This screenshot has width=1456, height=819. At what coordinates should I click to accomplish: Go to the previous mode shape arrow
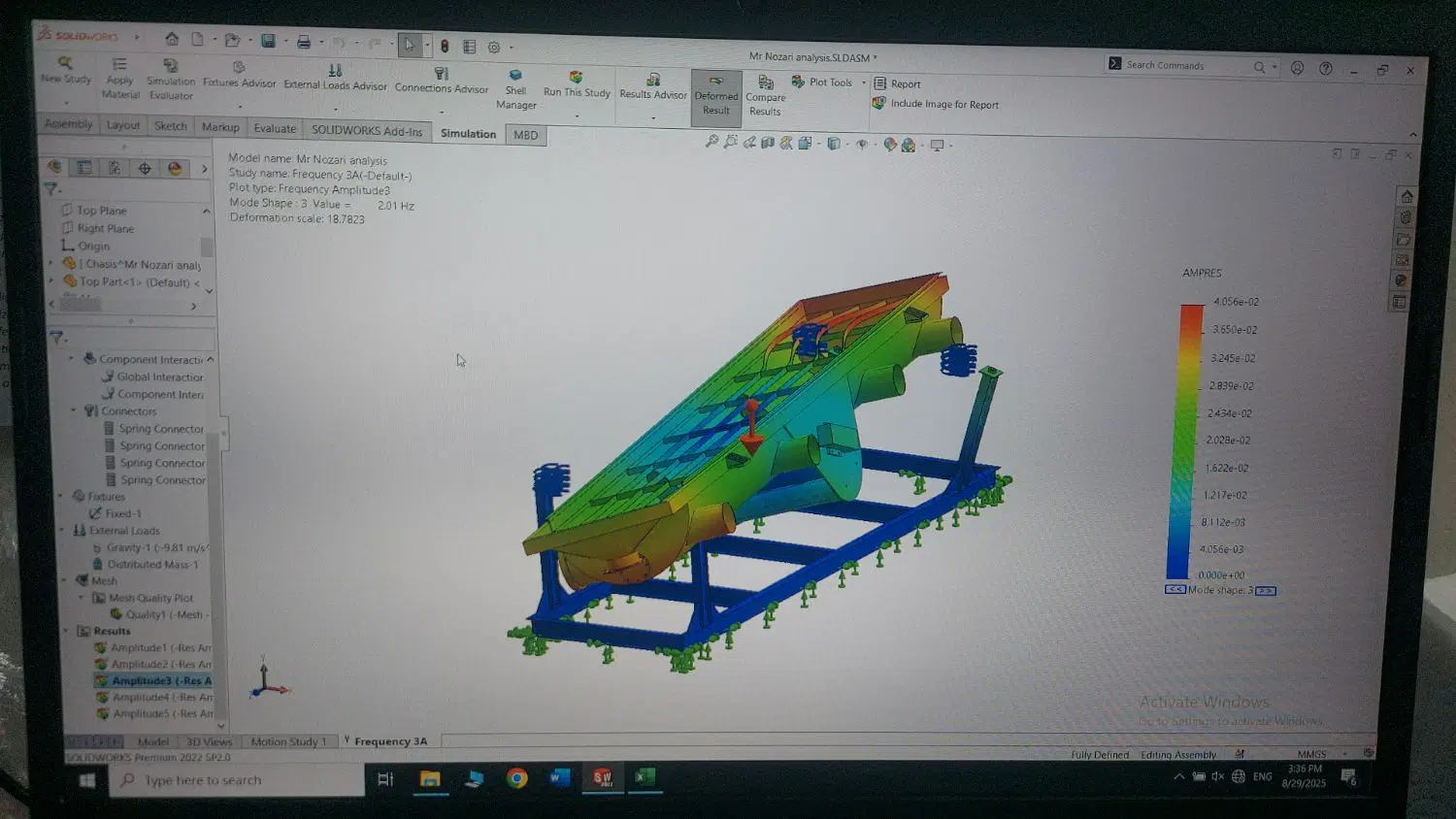click(x=1175, y=589)
